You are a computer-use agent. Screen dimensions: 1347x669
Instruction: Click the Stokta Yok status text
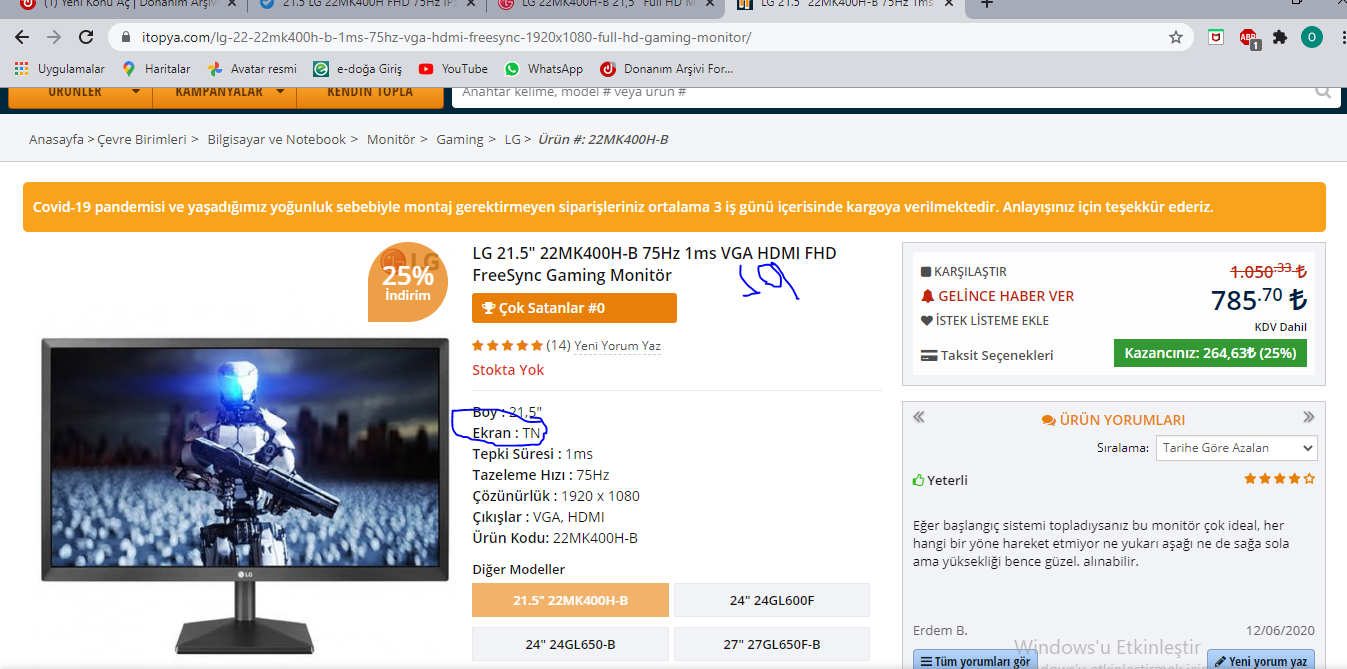[x=508, y=370]
